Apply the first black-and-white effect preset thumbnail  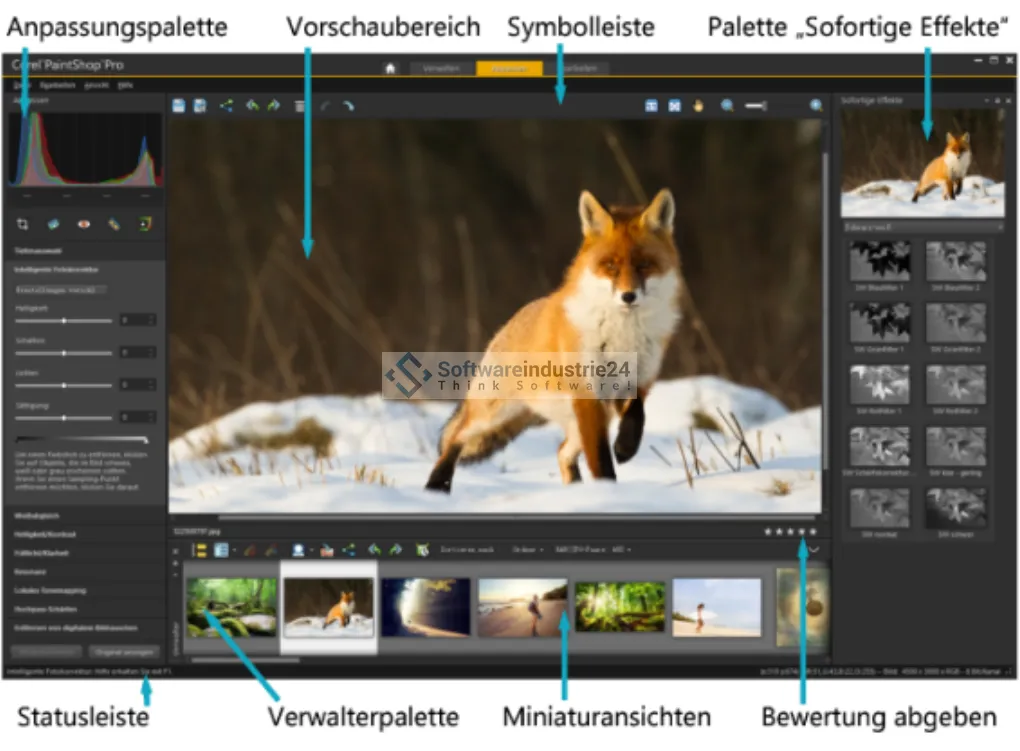tap(879, 262)
